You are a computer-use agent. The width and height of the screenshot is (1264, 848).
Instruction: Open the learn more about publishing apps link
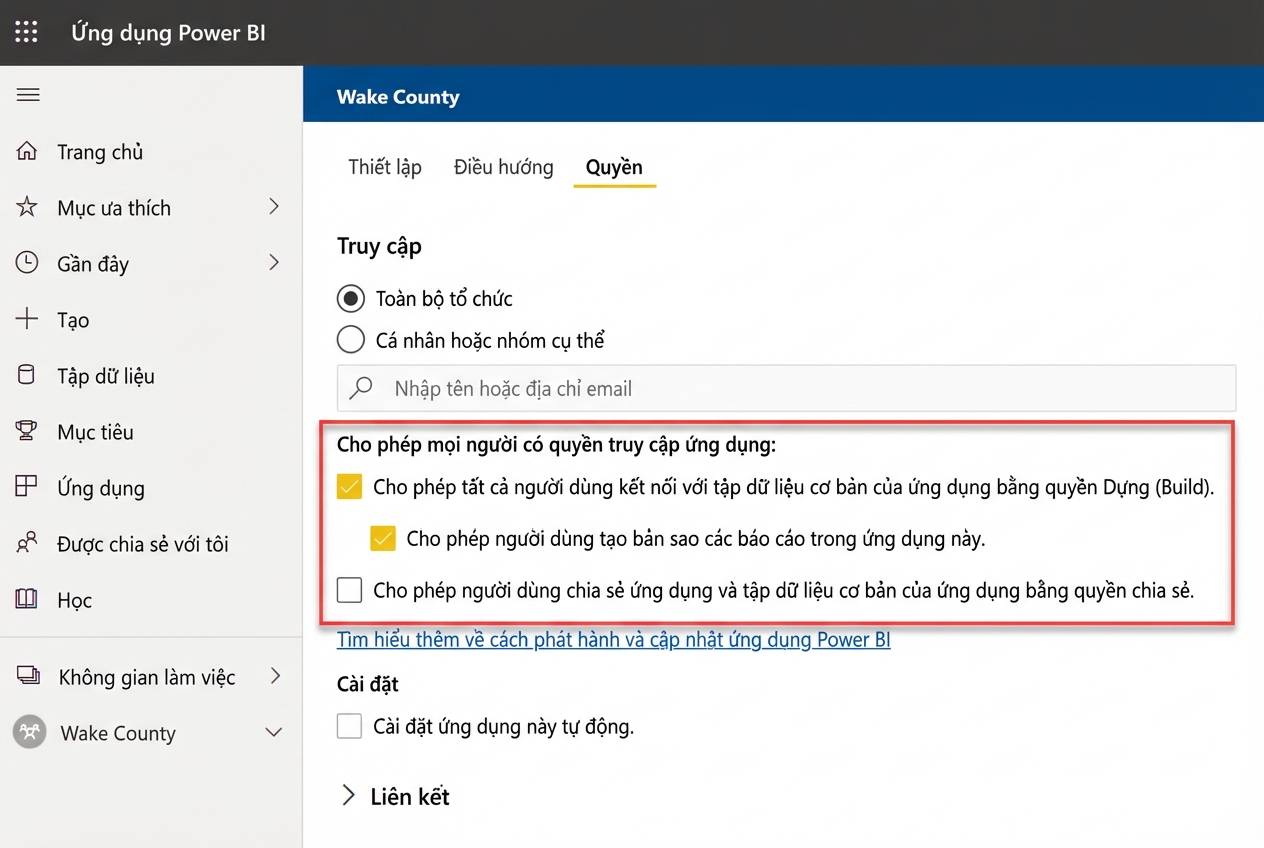613,639
